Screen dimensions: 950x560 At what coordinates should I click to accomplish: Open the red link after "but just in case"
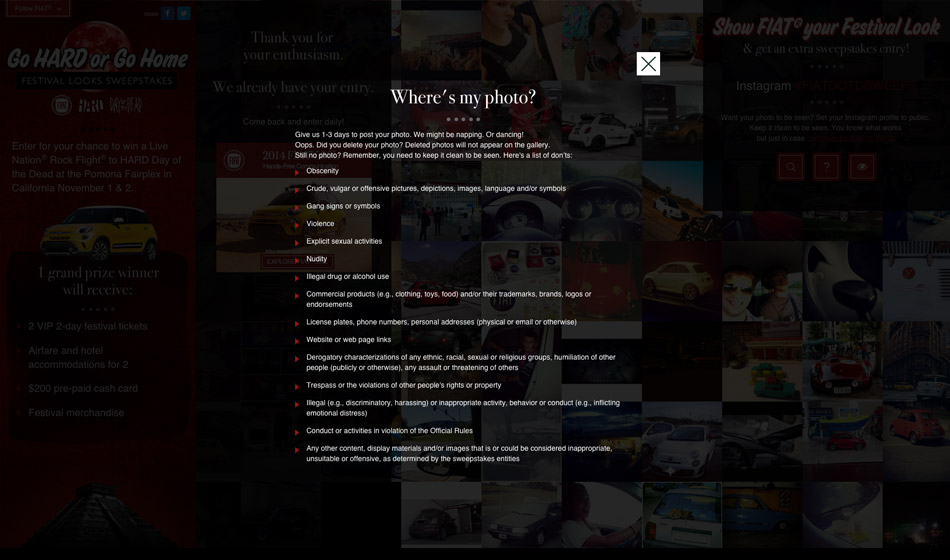coord(850,138)
